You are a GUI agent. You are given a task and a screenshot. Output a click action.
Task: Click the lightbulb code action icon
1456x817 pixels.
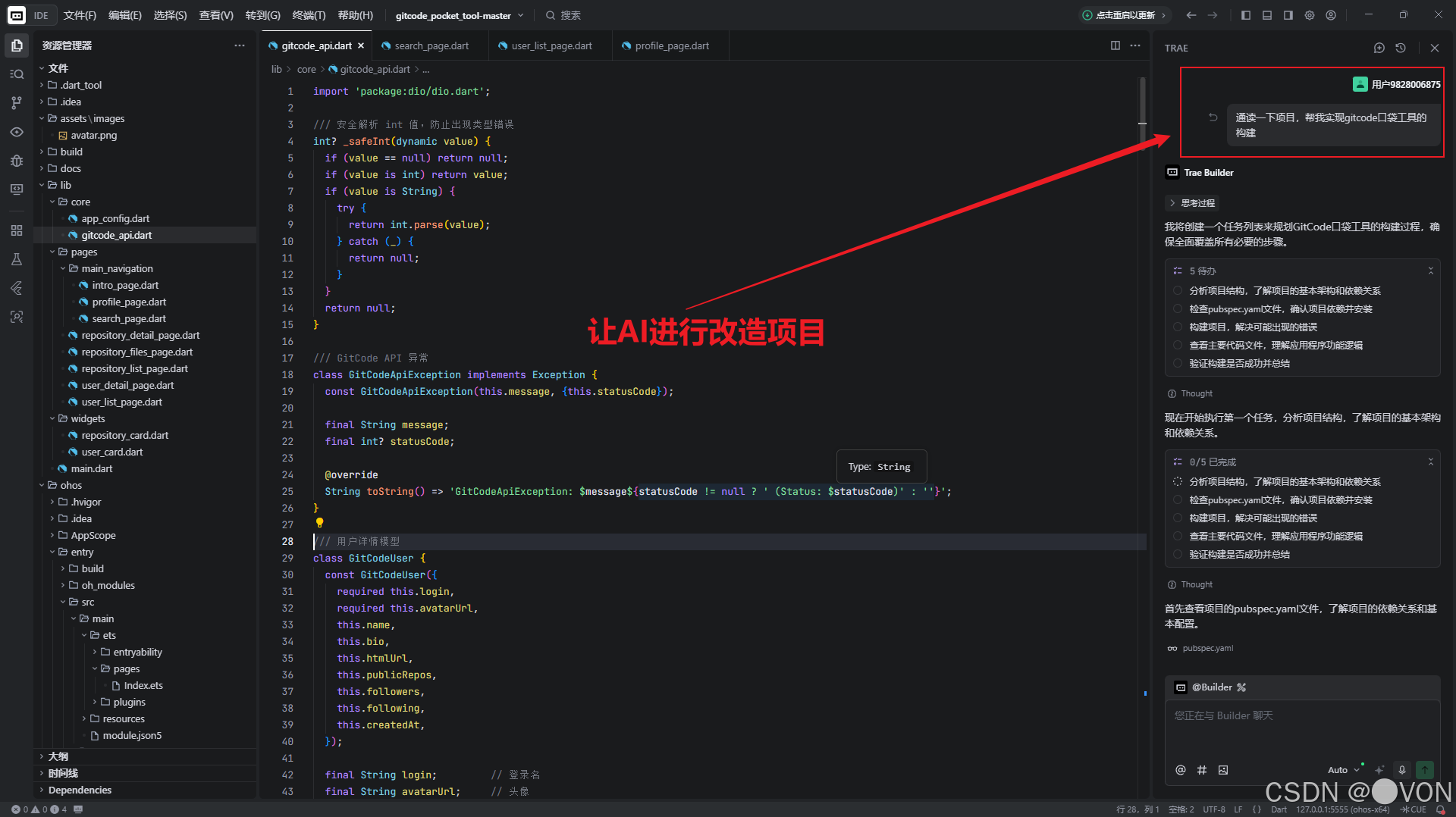319,523
